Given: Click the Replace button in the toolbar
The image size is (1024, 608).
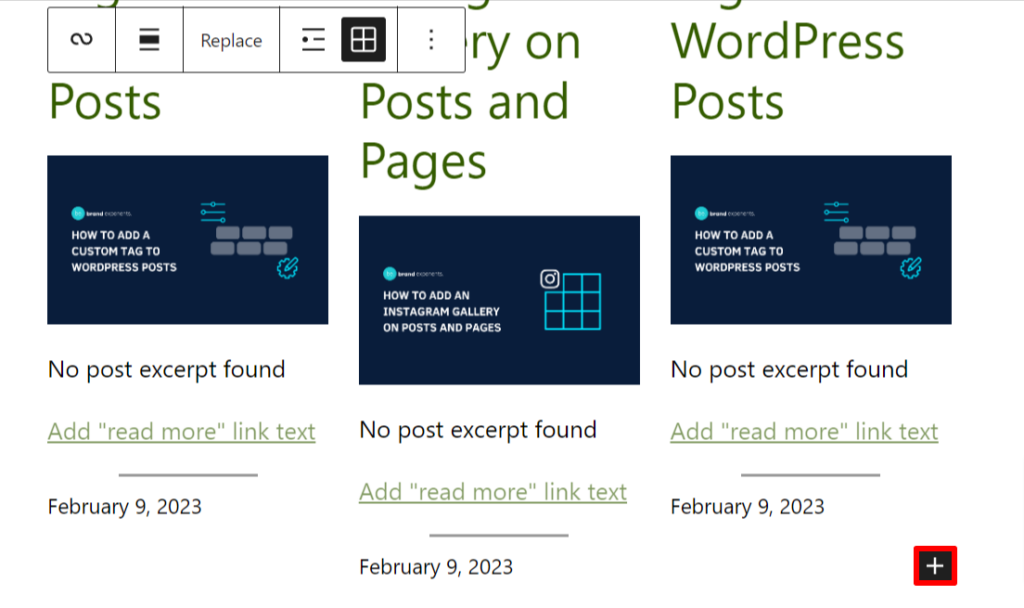Looking at the screenshot, I should click(231, 40).
